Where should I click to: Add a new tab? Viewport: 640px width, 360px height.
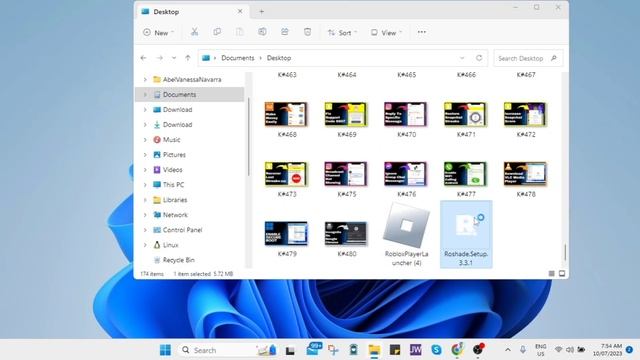pyautogui.click(x=262, y=12)
